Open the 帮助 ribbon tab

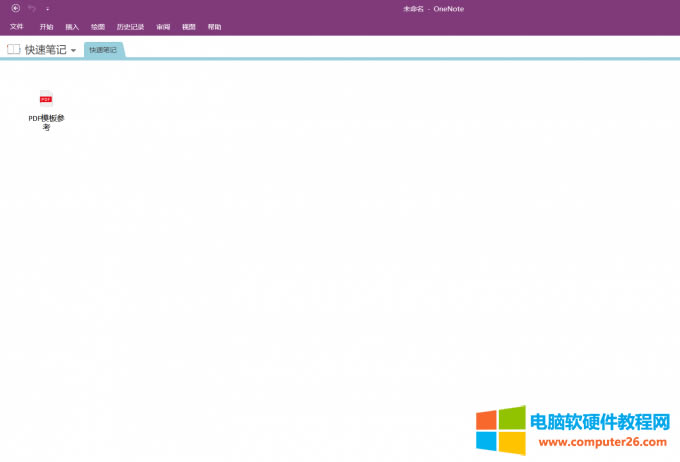click(x=215, y=27)
